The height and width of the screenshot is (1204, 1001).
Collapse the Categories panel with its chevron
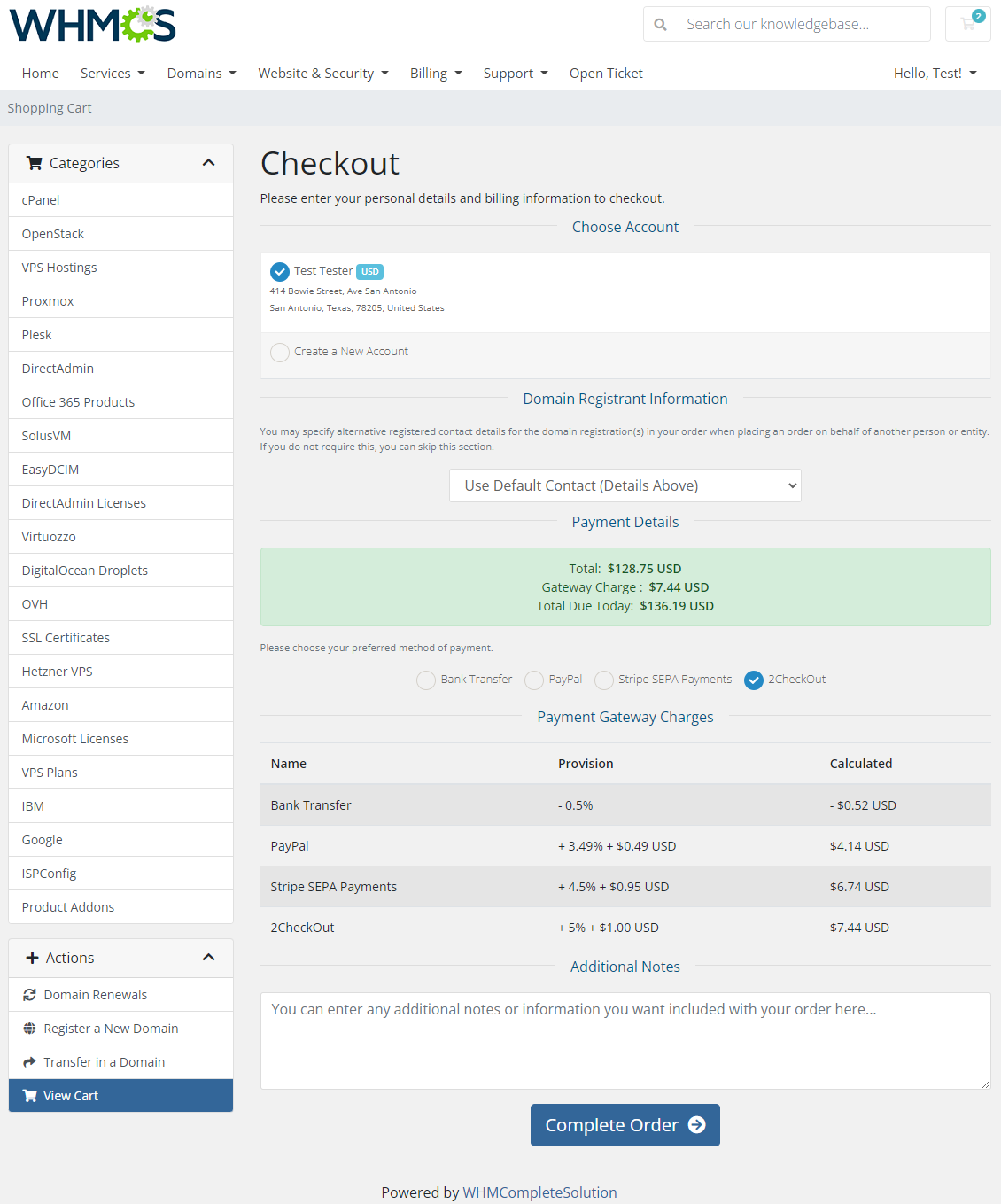(209, 163)
